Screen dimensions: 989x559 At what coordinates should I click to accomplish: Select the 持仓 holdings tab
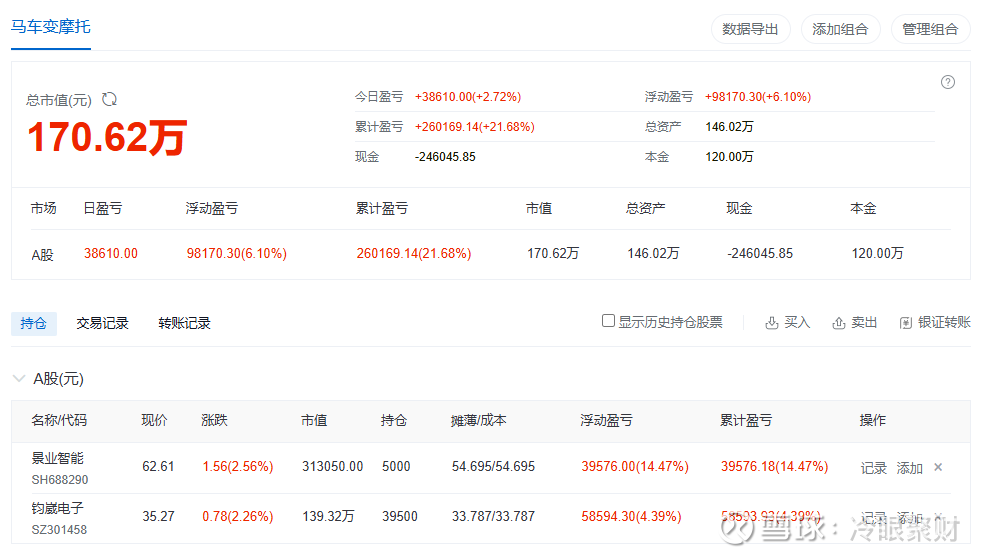click(x=34, y=323)
